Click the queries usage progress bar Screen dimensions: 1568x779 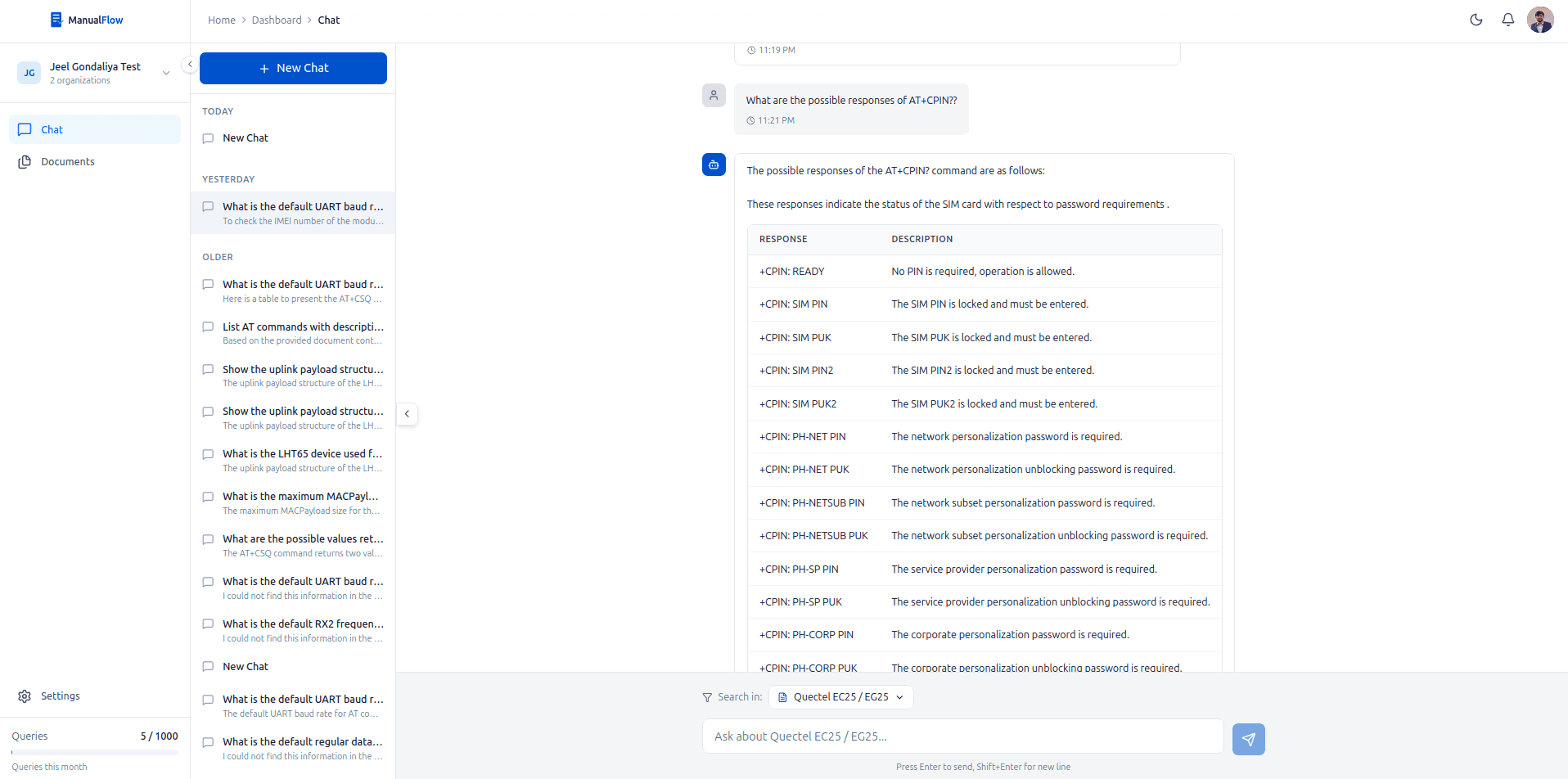tap(94, 752)
